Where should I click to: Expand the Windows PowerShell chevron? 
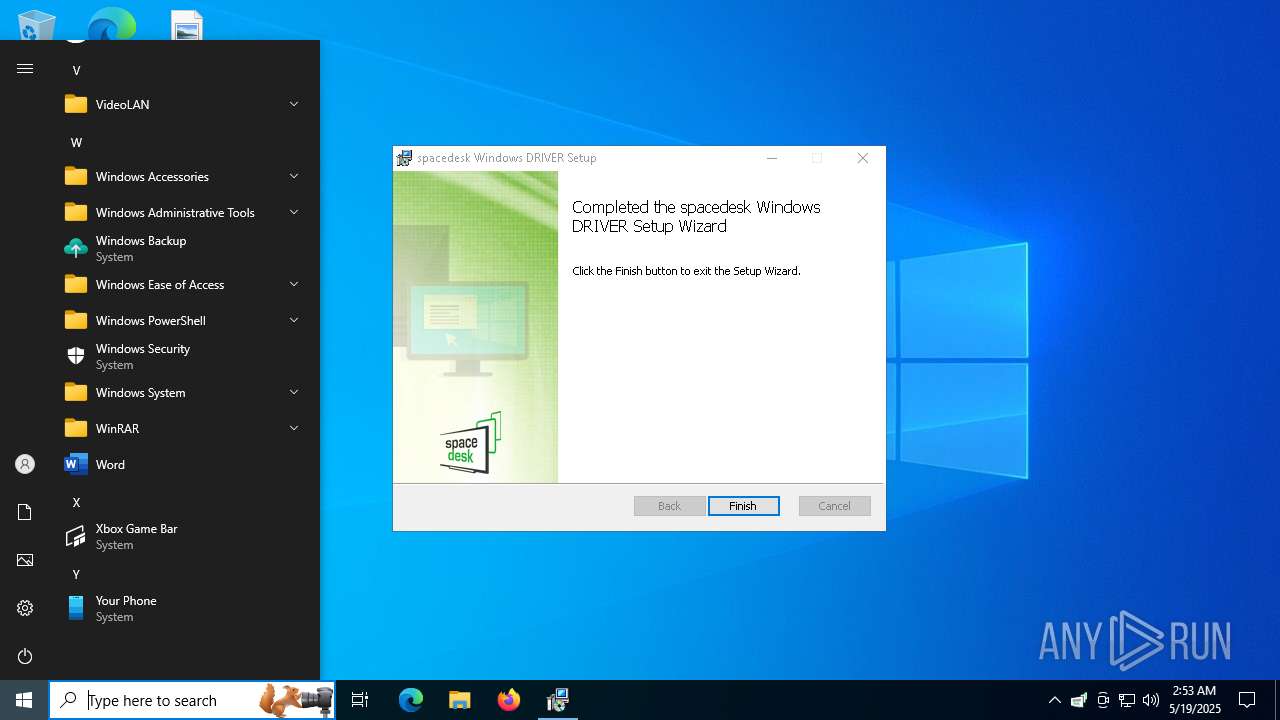pyautogui.click(x=294, y=320)
